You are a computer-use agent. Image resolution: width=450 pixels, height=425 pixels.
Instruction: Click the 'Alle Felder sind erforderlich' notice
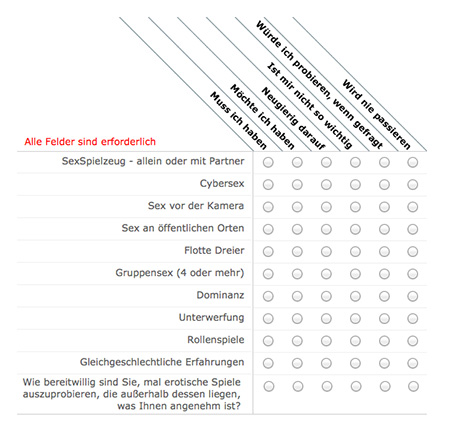pos(90,142)
